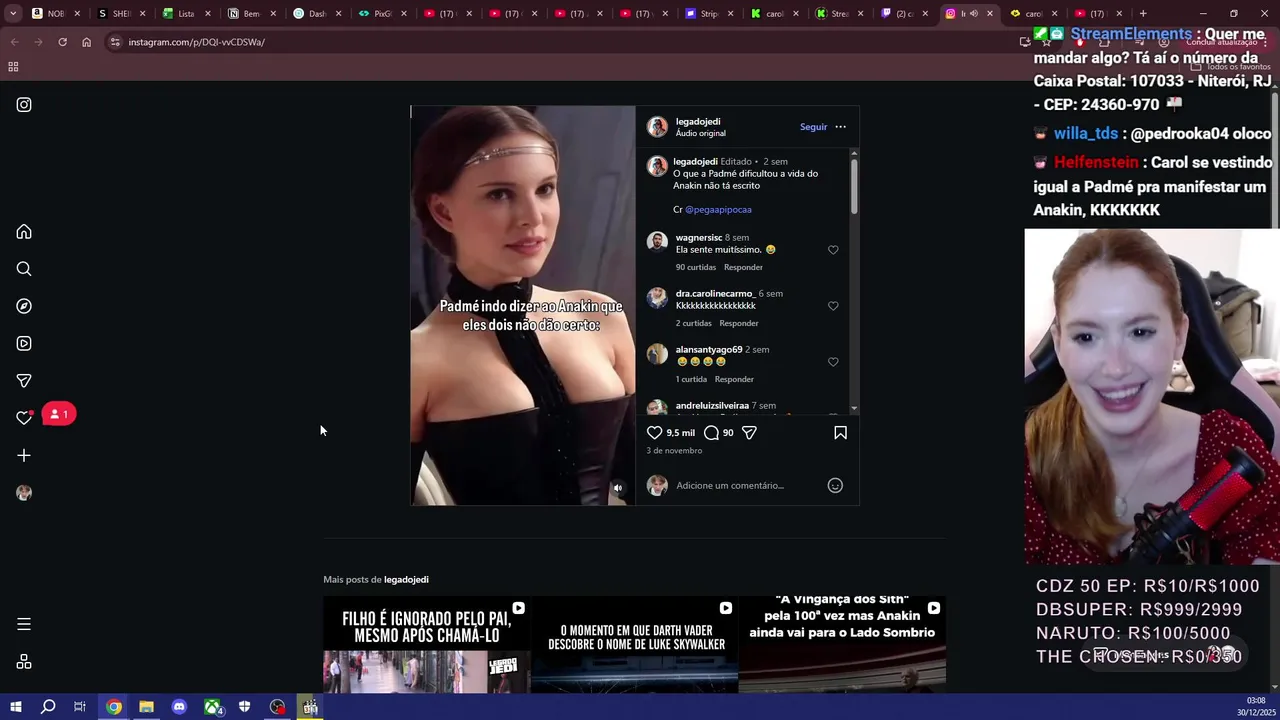Screen dimensions: 1280x720
Task: Open the Darth Vader Luke Skywalker reel thumbnail
Action: 635,645
